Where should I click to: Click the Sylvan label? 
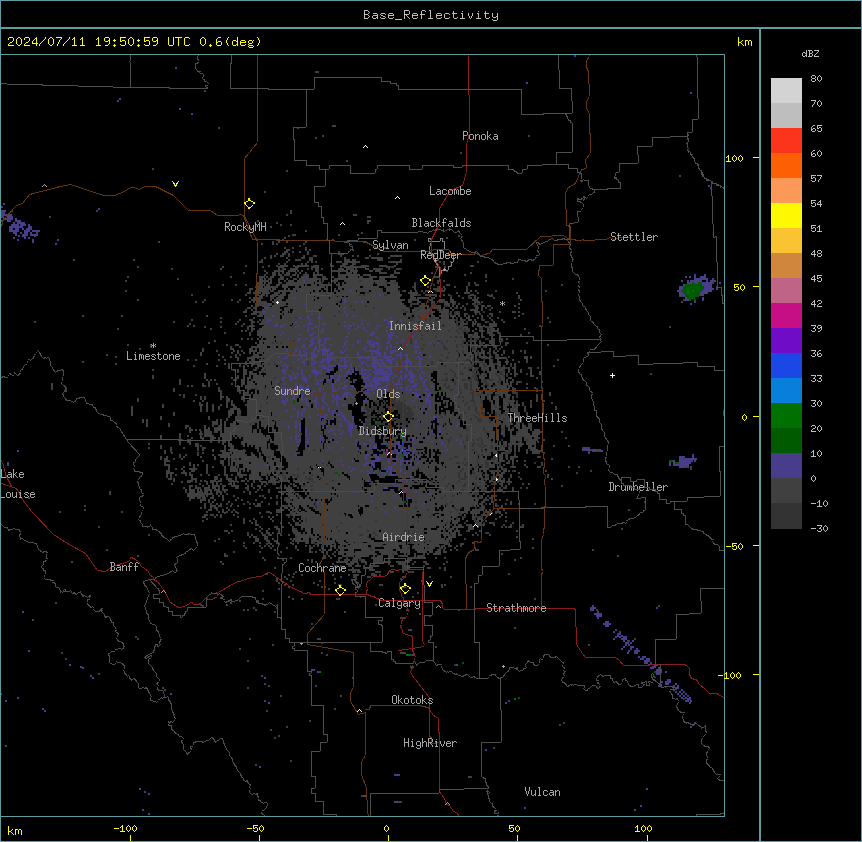pyautogui.click(x=390, y=245)
